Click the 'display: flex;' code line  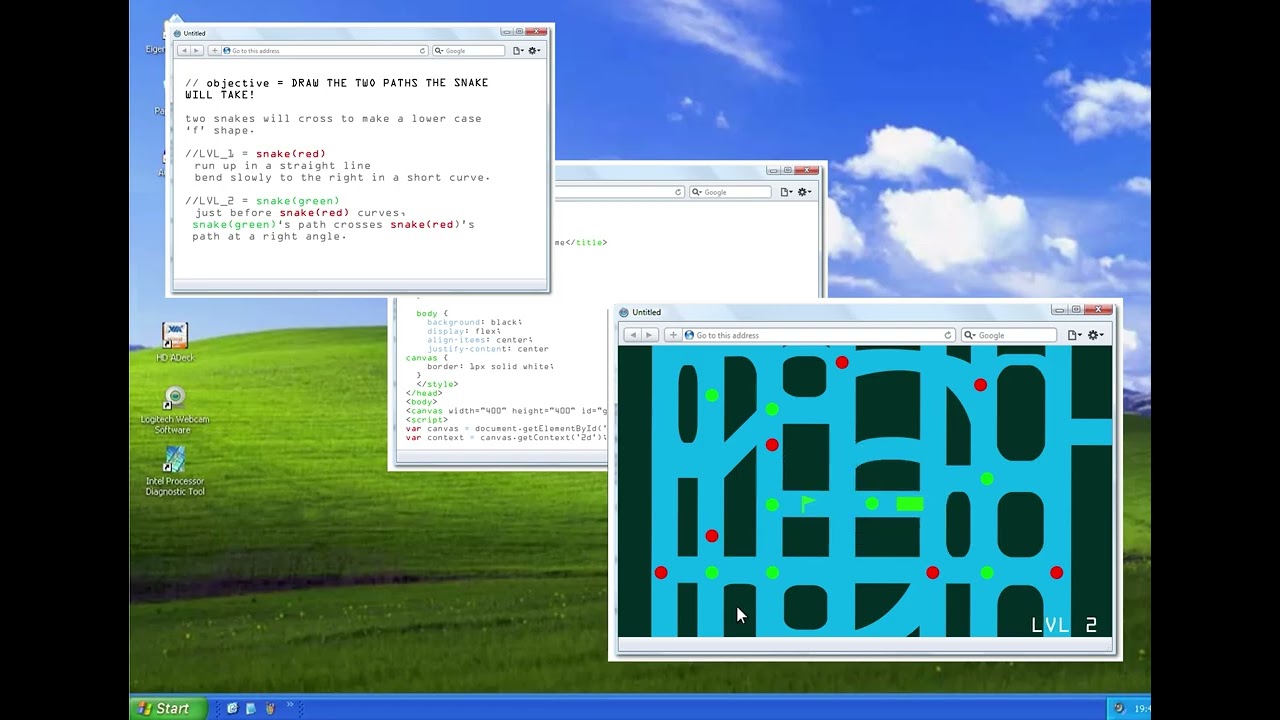[x=464, y=331]
